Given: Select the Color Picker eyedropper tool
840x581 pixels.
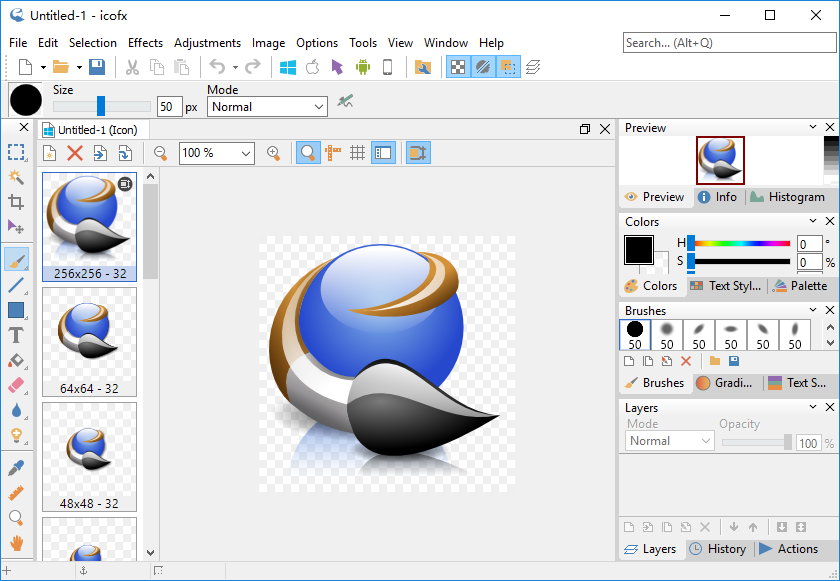Looking at the screenshot, I should coord(16,468).
